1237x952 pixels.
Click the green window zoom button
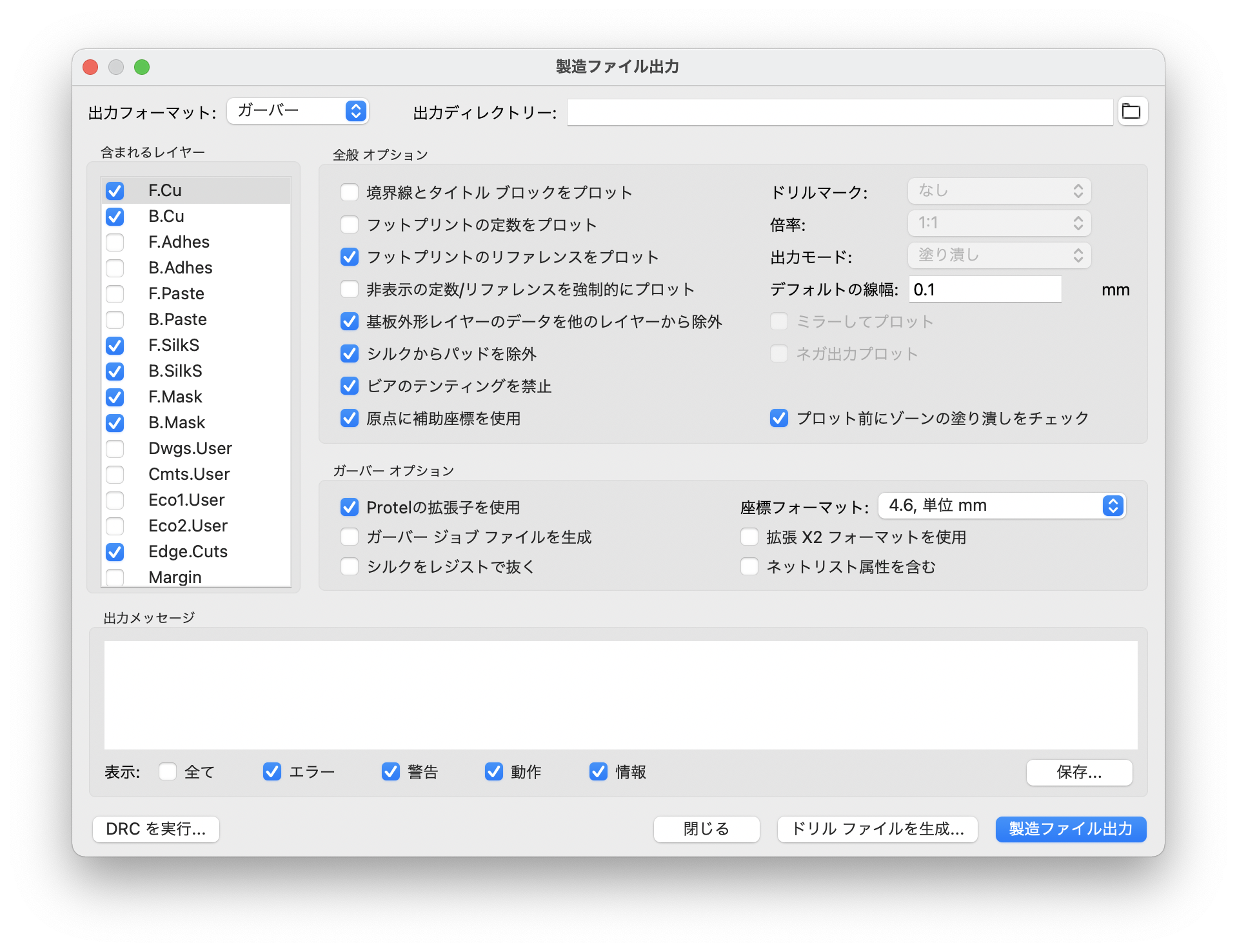(x=142, y=67)
